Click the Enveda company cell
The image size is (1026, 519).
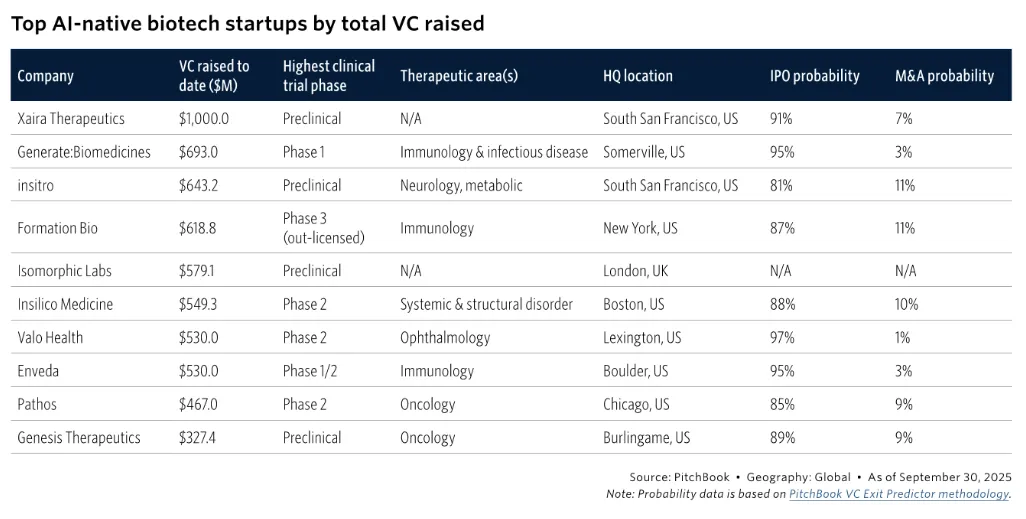[38, 371]
